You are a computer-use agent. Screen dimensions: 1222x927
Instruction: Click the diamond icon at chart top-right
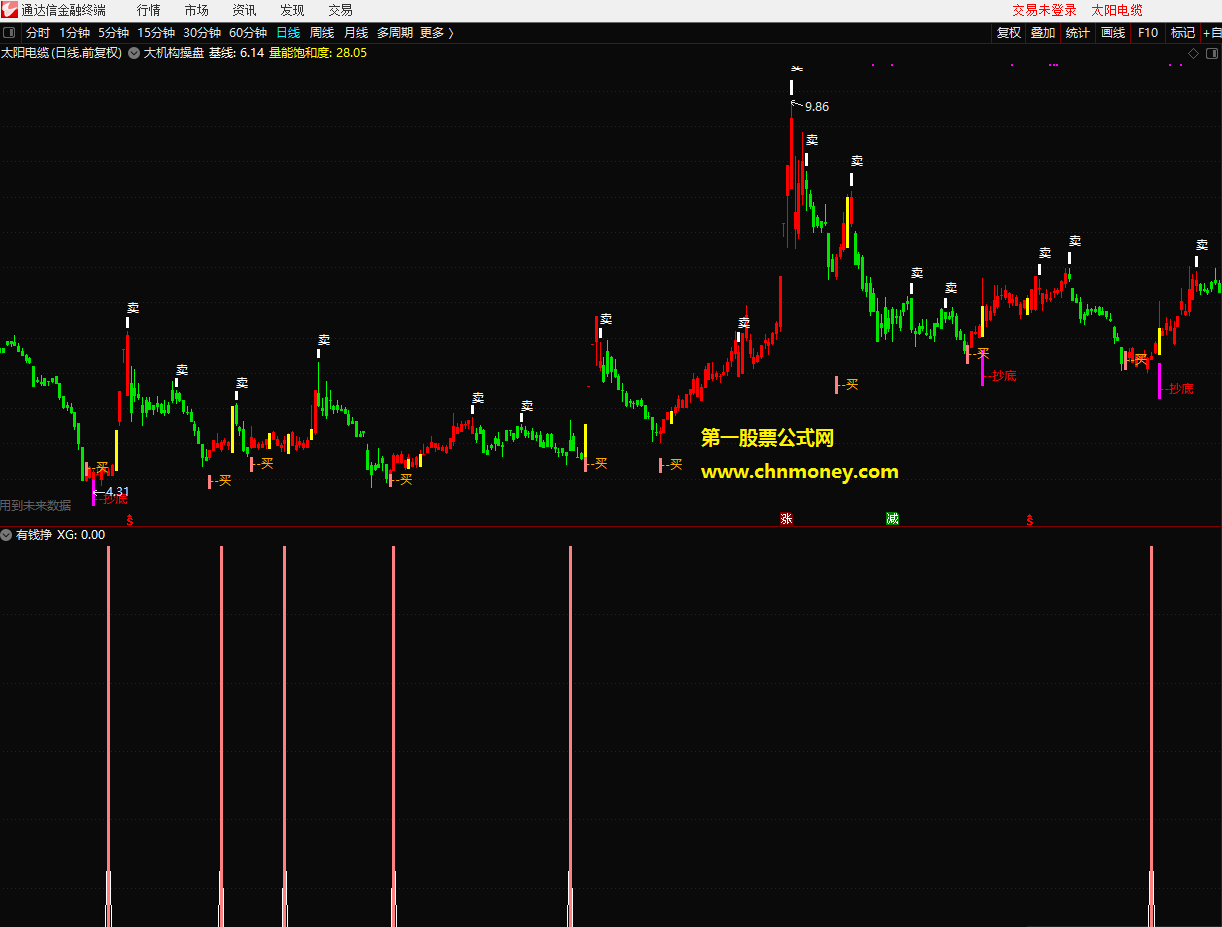click(1193, 53)
